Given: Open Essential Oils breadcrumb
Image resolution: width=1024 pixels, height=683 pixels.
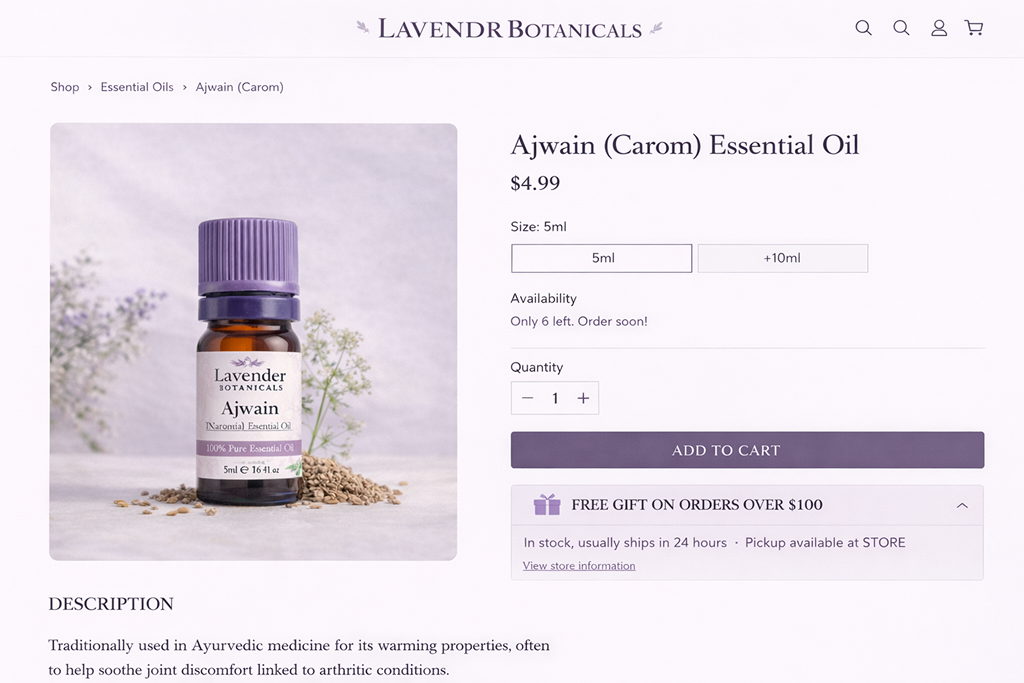Looking at the screenshot, I should tap(137, 87).
